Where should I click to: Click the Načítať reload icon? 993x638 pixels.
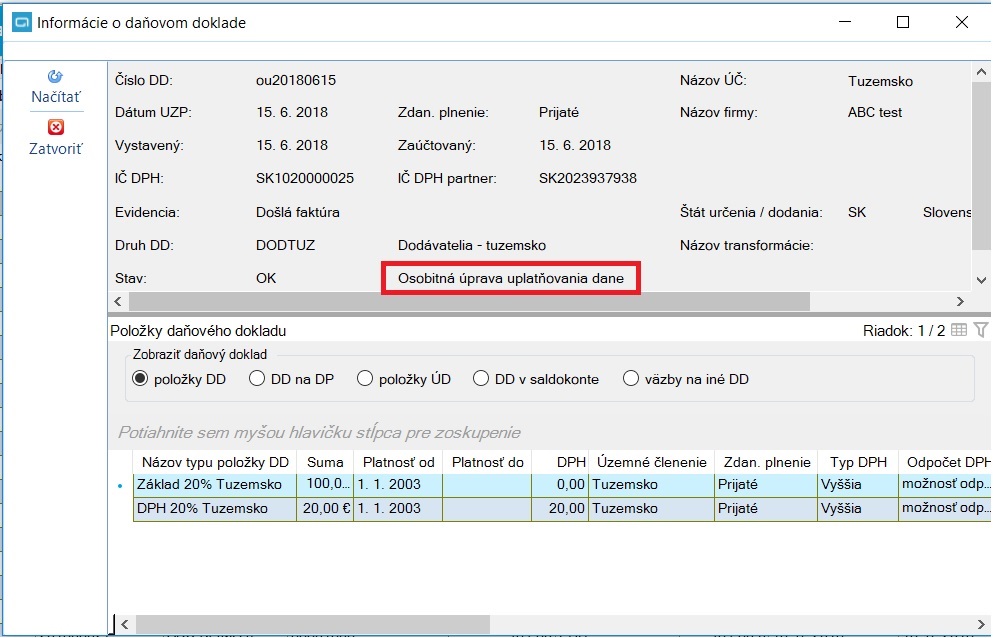pos(56,77)
